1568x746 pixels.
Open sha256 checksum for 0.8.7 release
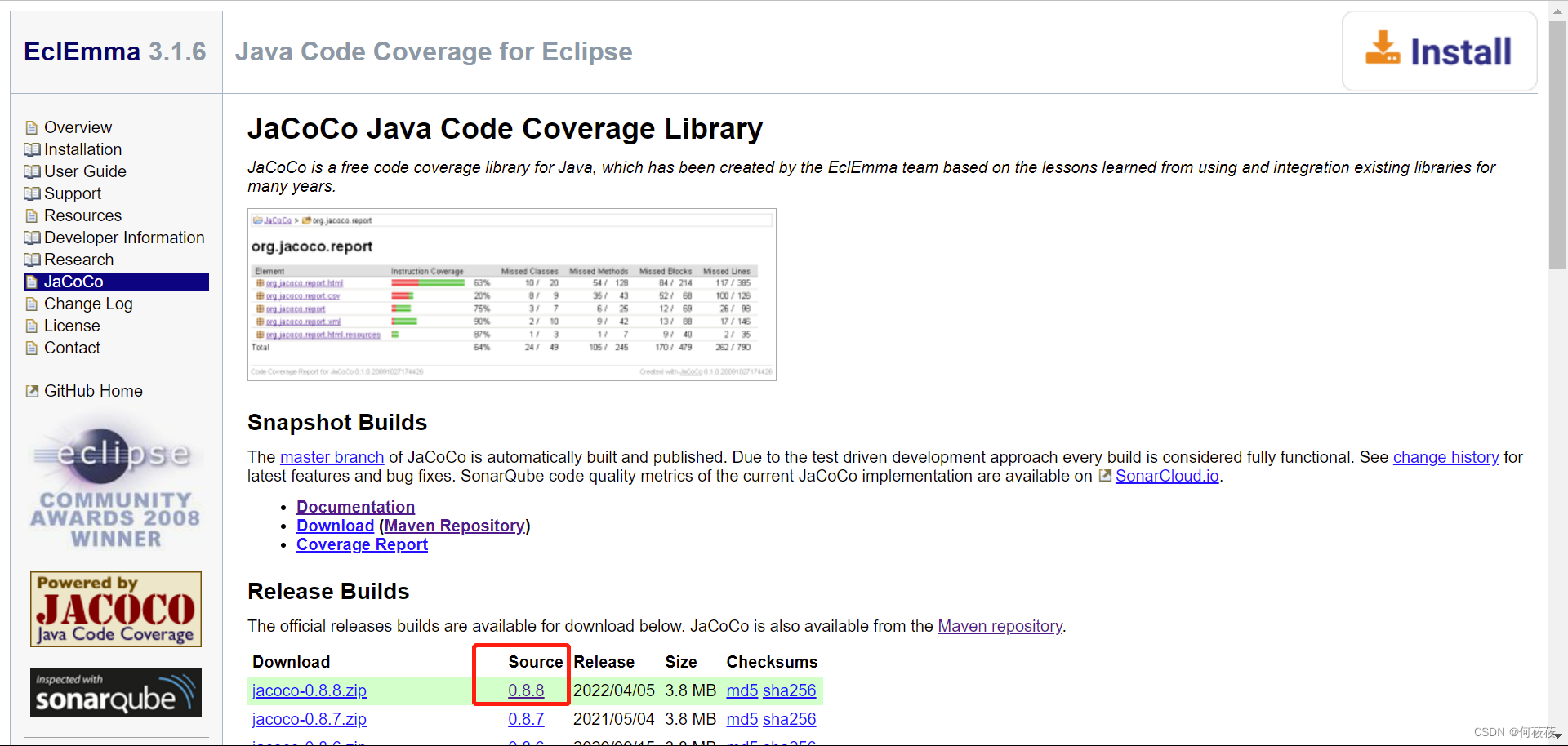click(x=789, y=719)
